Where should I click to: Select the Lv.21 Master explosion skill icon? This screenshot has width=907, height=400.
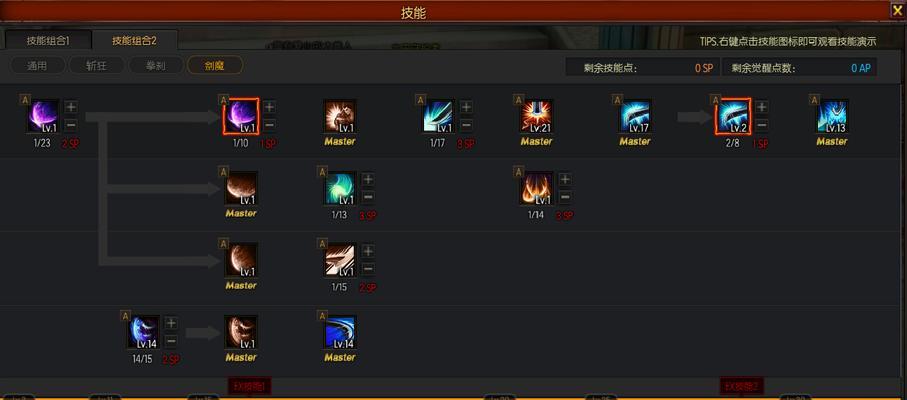pos(536,116)
